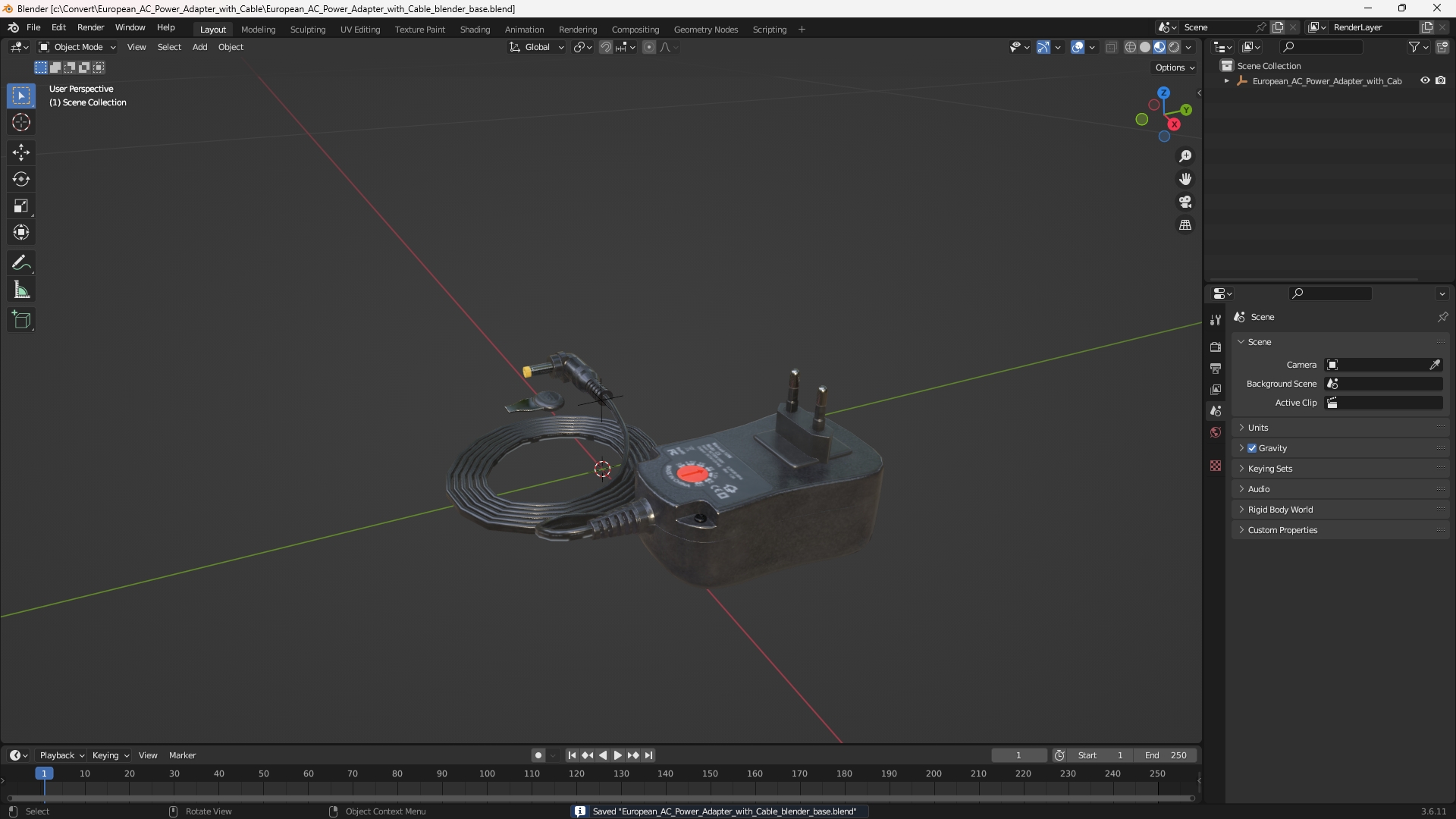Switch to the UV Editing workspace tab
The width and height of the screenshot is (1456, 819).
tap(360, 30)
